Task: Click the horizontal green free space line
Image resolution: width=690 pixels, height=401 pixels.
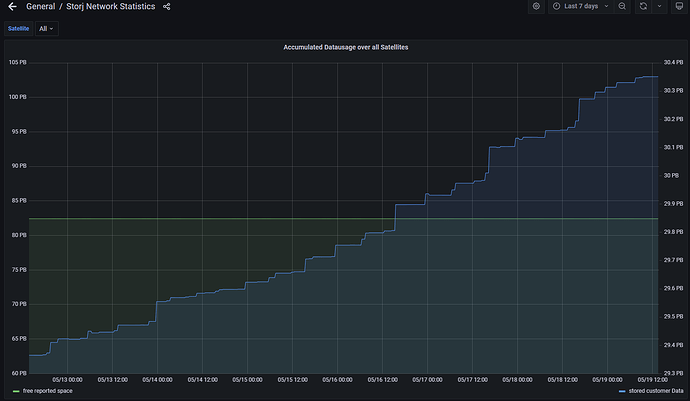Action: point(200,218)
